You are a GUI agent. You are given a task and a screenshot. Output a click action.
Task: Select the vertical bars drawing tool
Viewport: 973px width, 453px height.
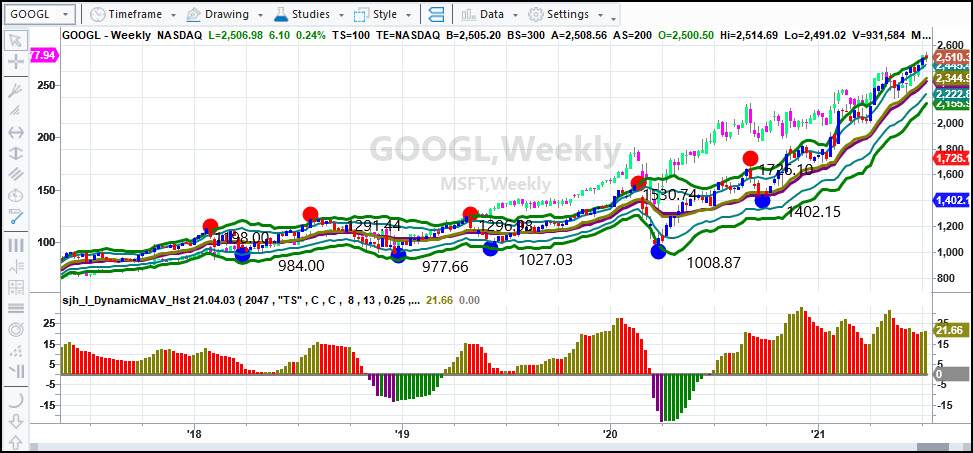[16, 244]
